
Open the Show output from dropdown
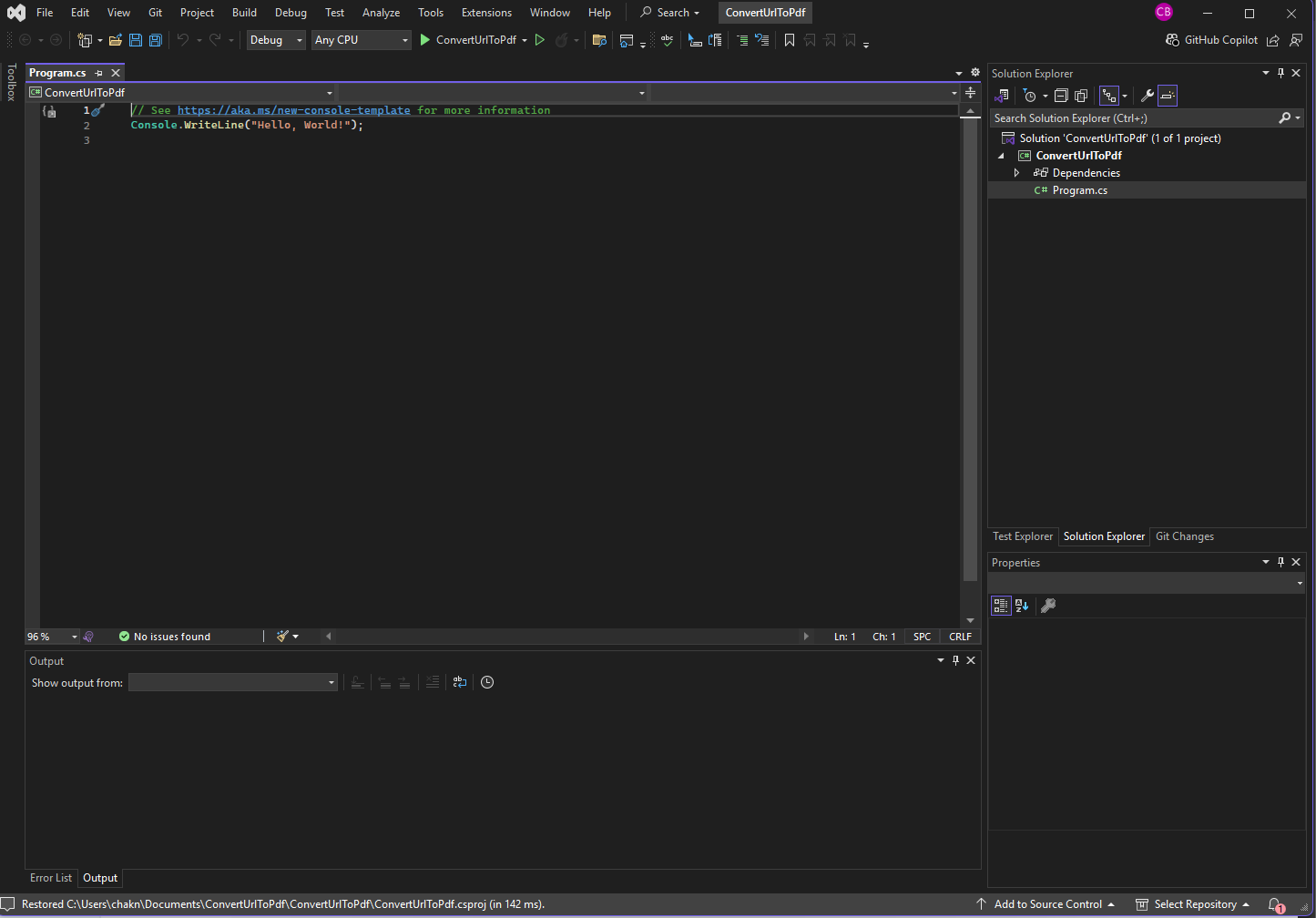click(233, 682)
